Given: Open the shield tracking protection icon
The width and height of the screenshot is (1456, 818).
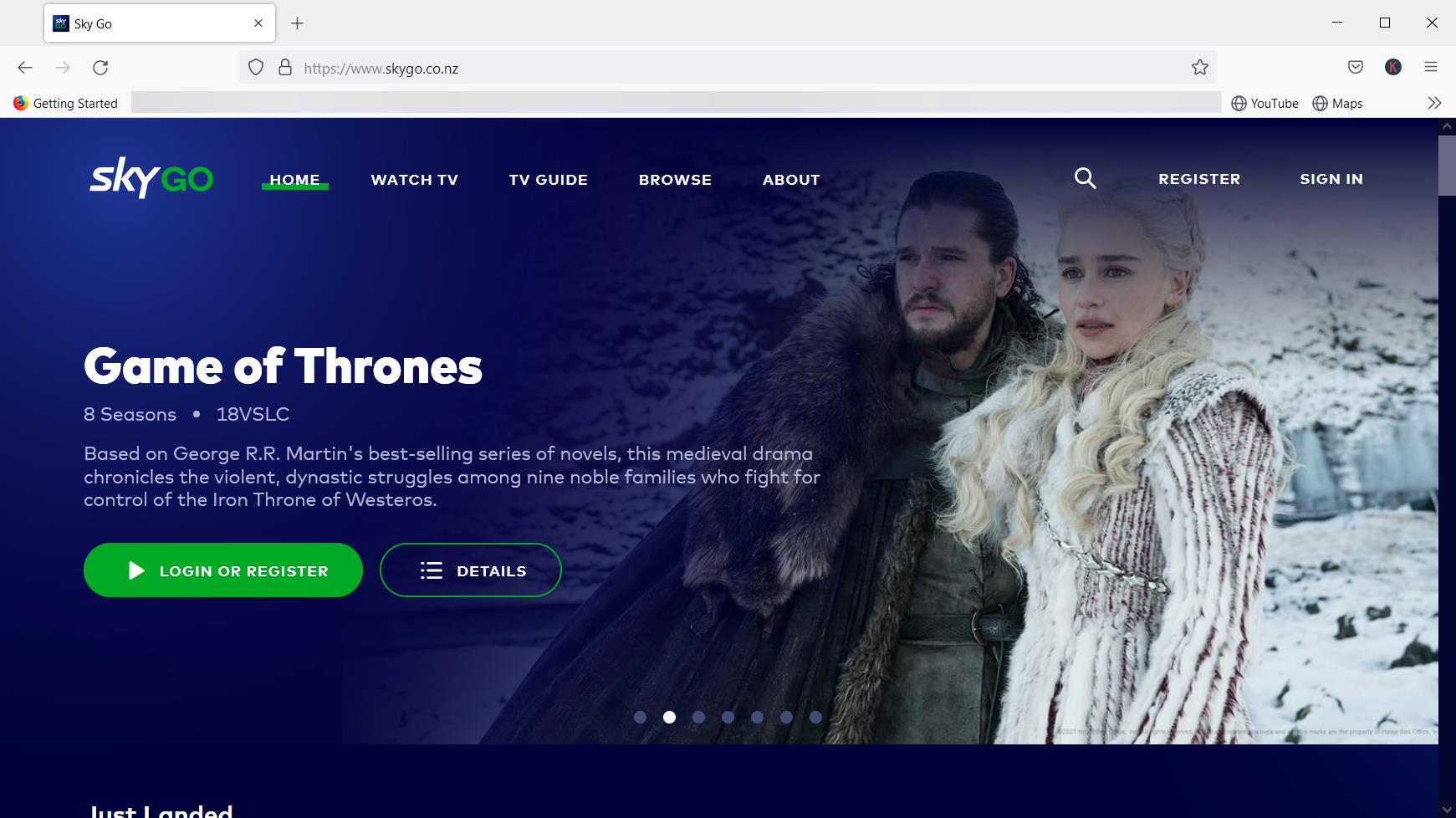Looking at the screenshot, I should (x=256, y=68).
